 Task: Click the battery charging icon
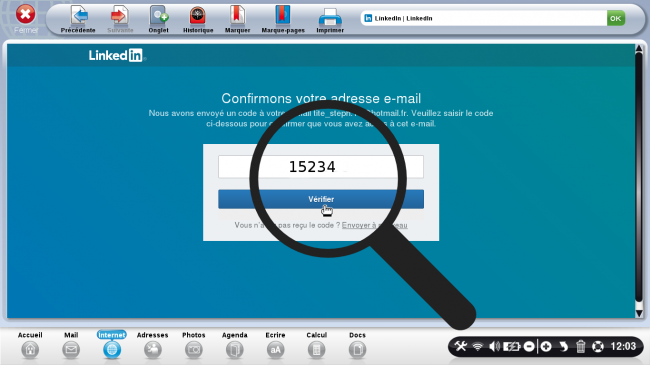coord(511,346)
